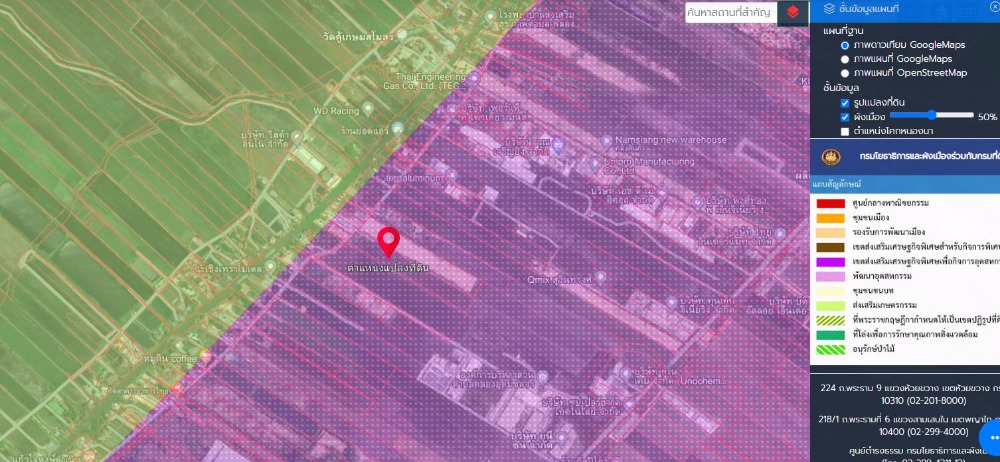Click the purple special economic zone swatch
Viewport: 1000px width, 462px height.
click(x=831, y=260)
